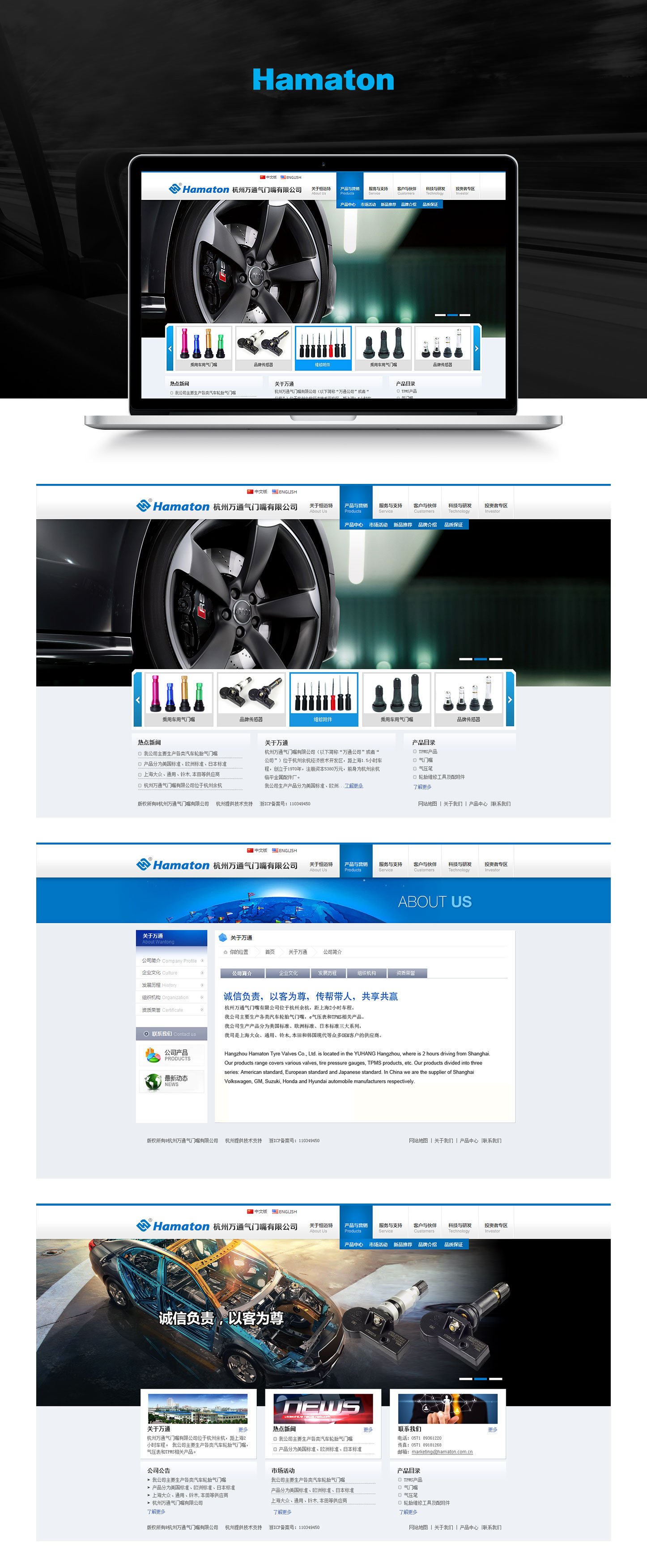The image size is (647, 1568).
Task: Open the 组织机构 tab
Action: point(367,973)
